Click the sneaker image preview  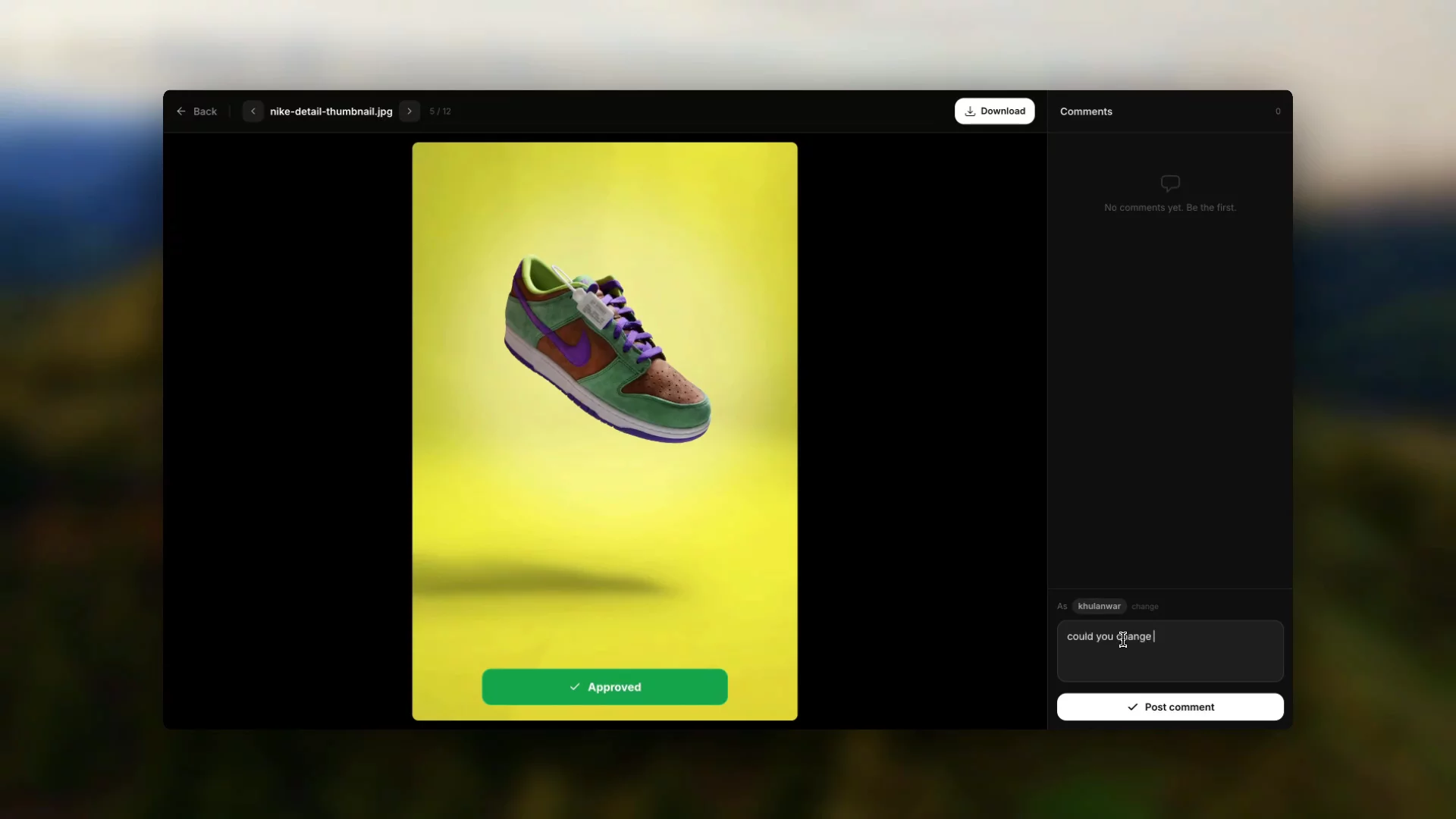click(x=604, y=431)
